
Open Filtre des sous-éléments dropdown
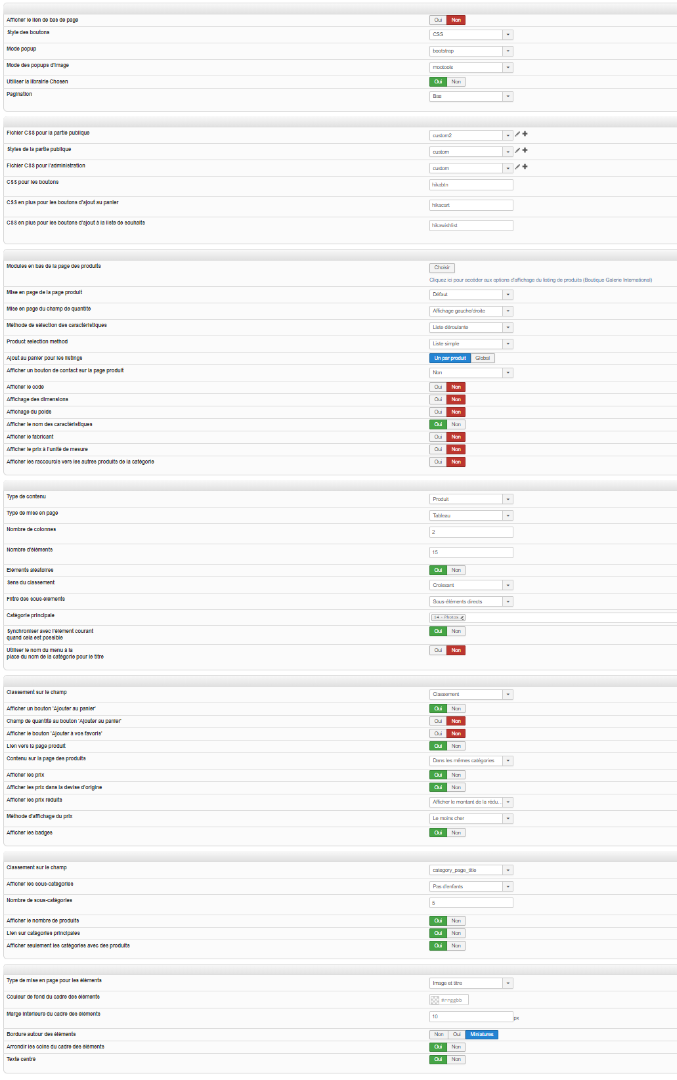coord(471,602)
